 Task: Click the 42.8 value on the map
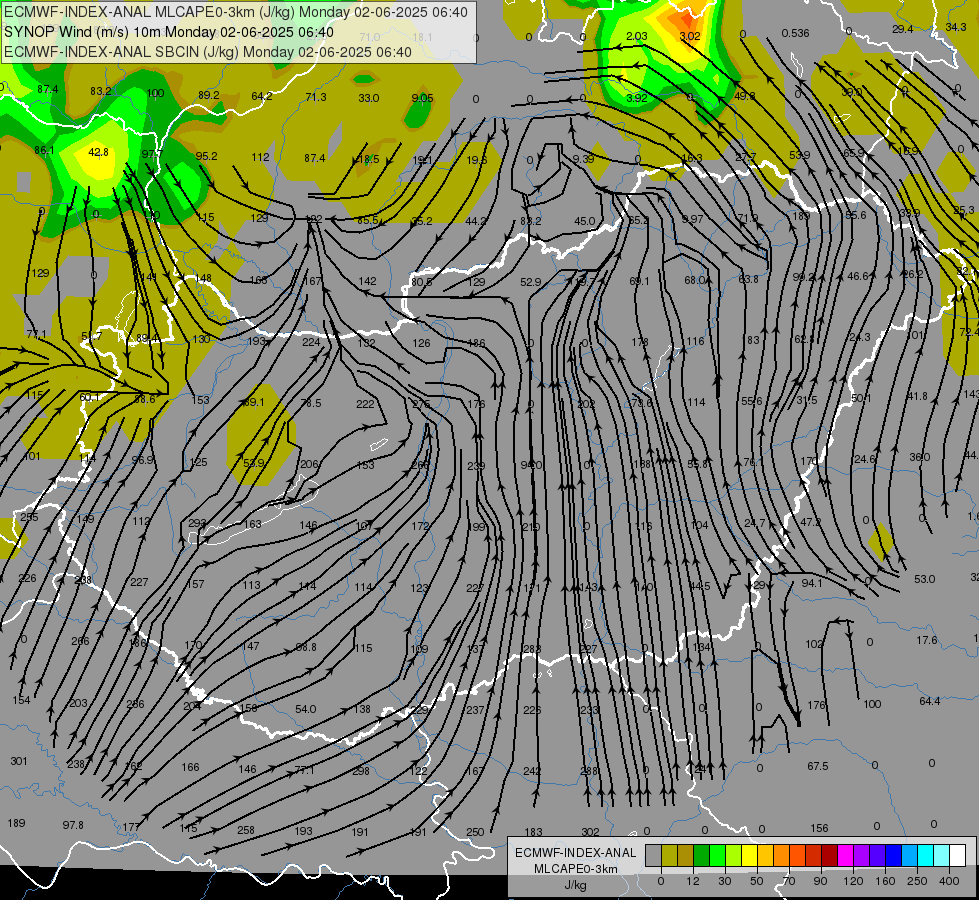(99, 152)
